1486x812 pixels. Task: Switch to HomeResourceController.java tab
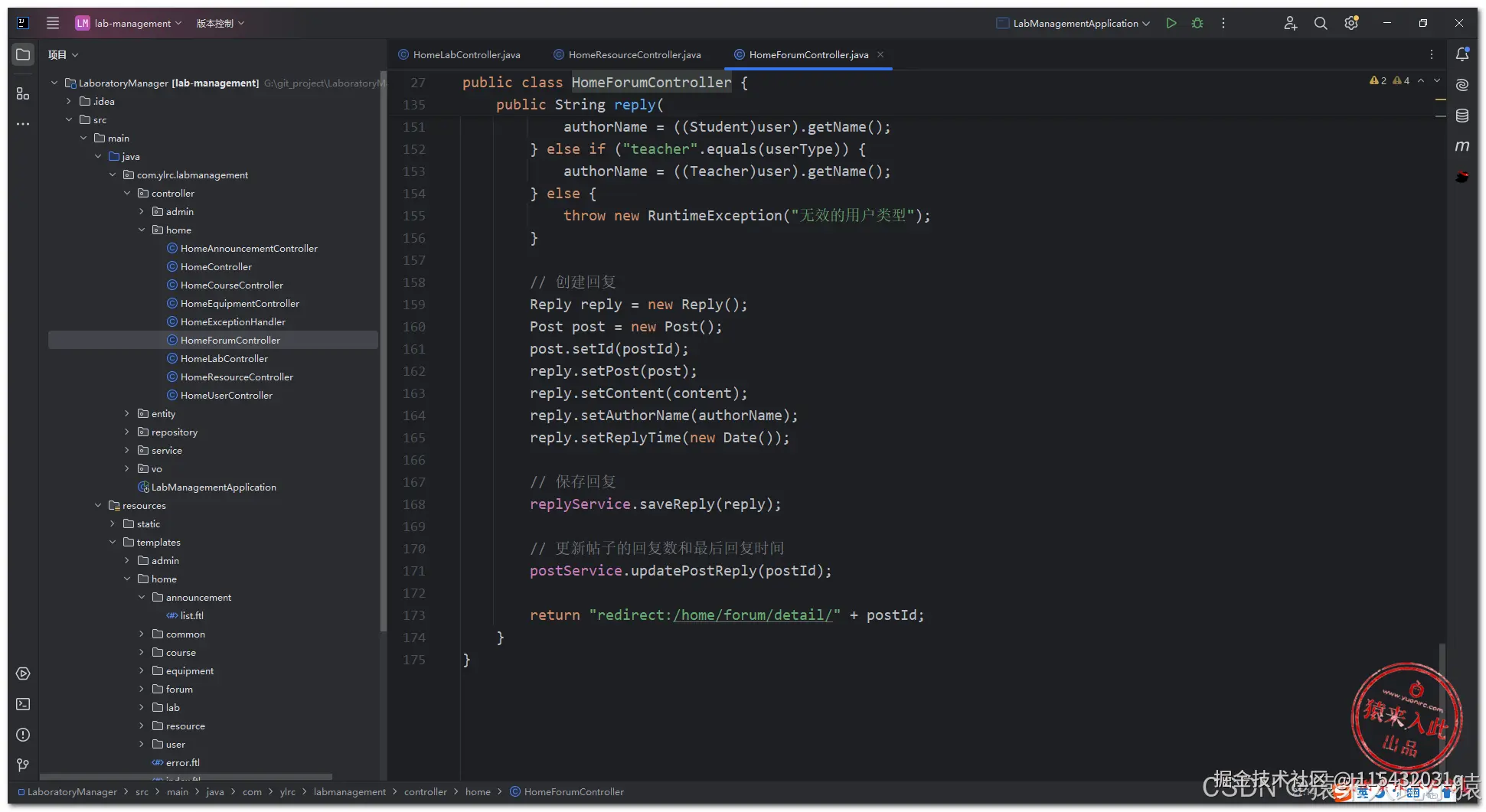click(x=627, y=54)
